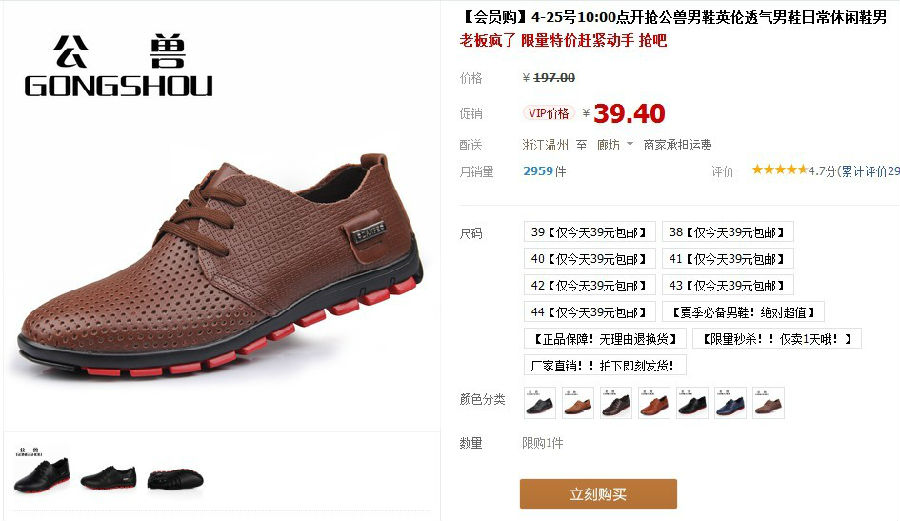
Task: Select size 44 option
Action: point(589,312)
